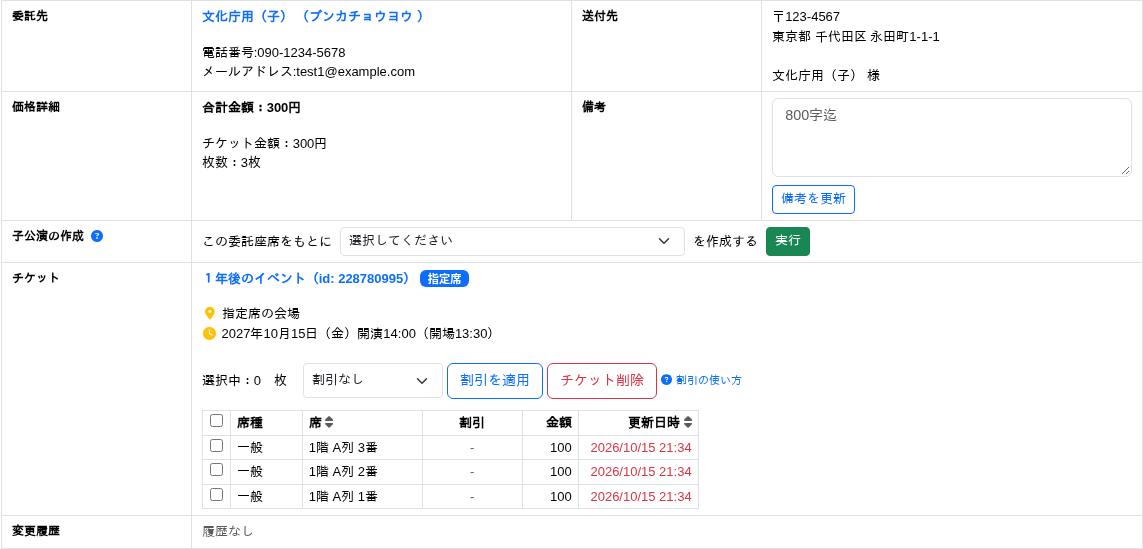Click the 選択中：0 枚 counter text
Viewport: 1143px width, 549px height.
245,381
